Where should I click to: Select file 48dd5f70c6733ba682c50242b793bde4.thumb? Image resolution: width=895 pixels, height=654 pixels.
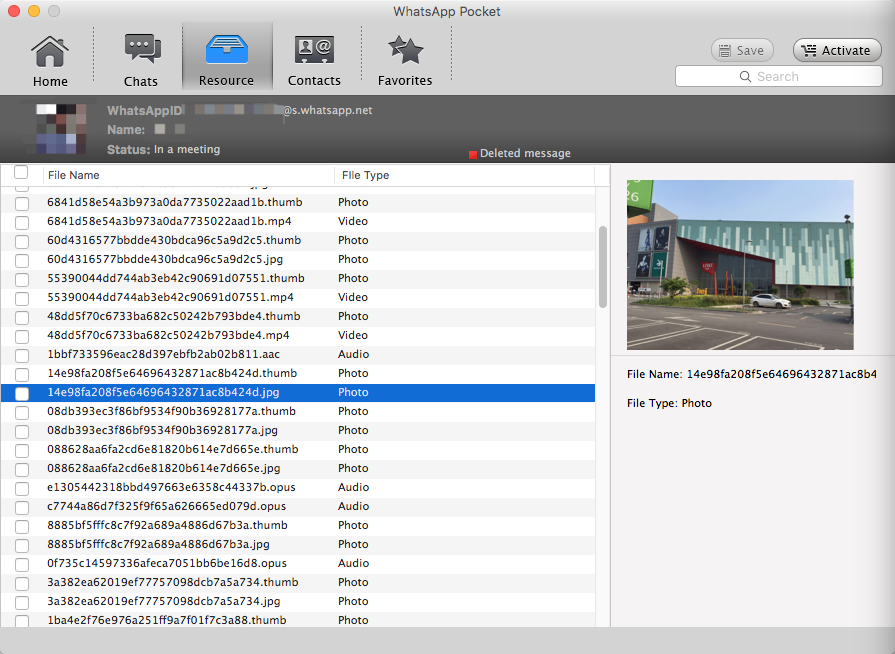coord(174,316)
